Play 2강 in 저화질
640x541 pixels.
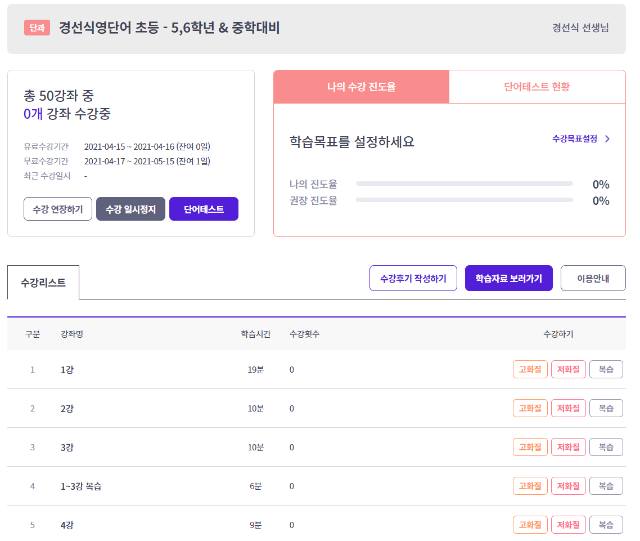568,408
